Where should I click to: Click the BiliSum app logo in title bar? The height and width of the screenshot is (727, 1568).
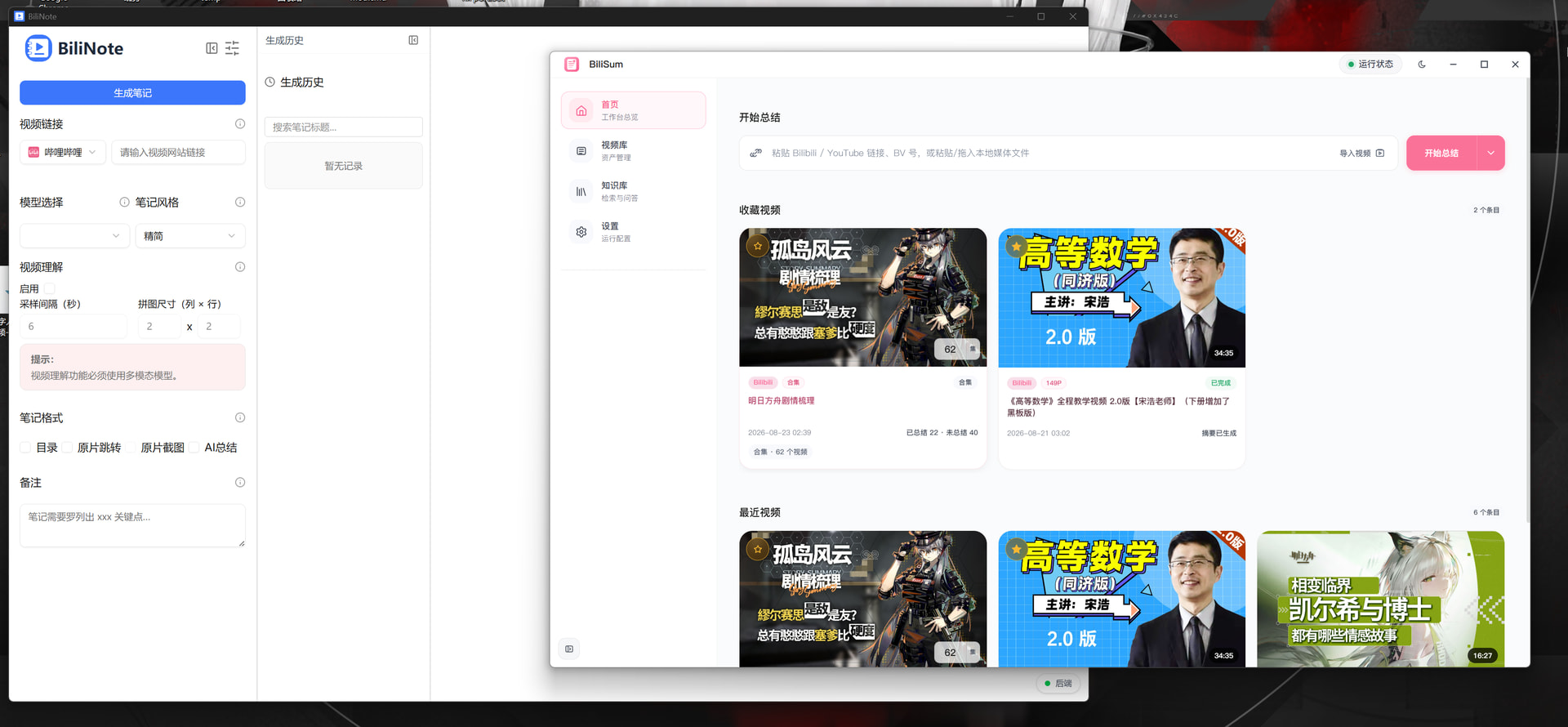point(572,65)
